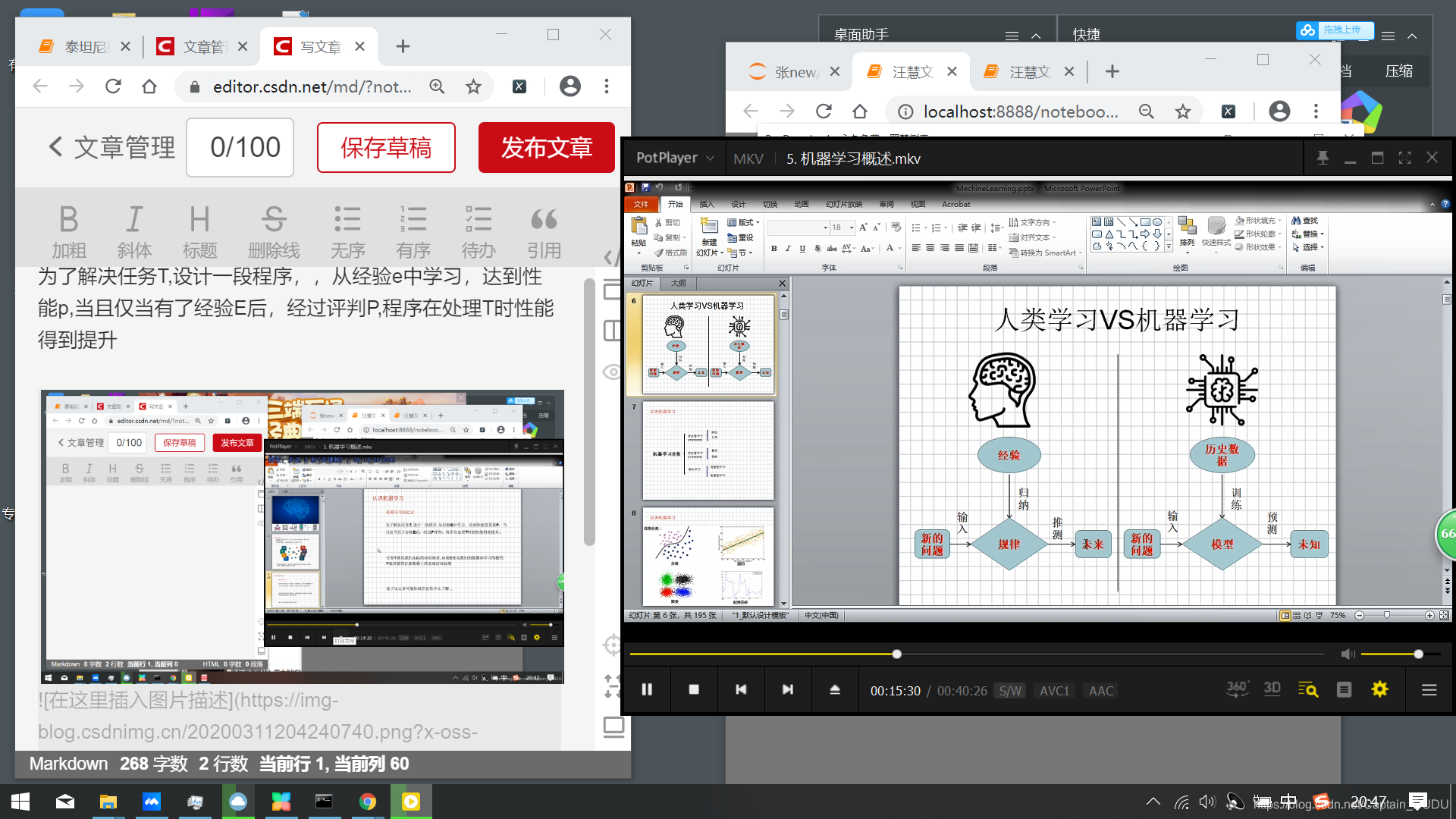The width and height of the screenshot is (1456, 819).
Task: Bookmark the editor.csdn.net page
Action: click(x=473, y=86)
